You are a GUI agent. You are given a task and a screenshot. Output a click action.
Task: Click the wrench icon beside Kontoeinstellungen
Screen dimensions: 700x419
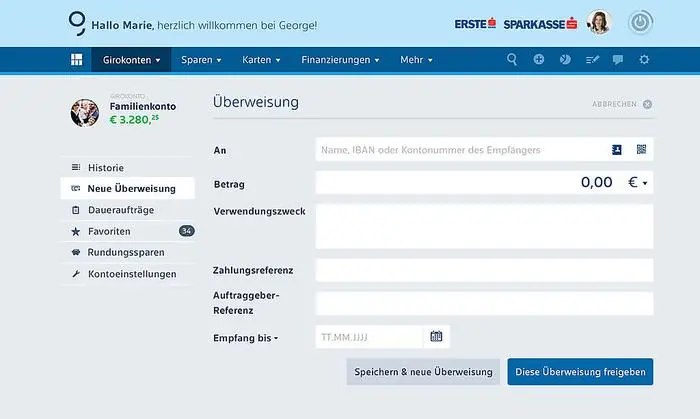coord(76,274)
